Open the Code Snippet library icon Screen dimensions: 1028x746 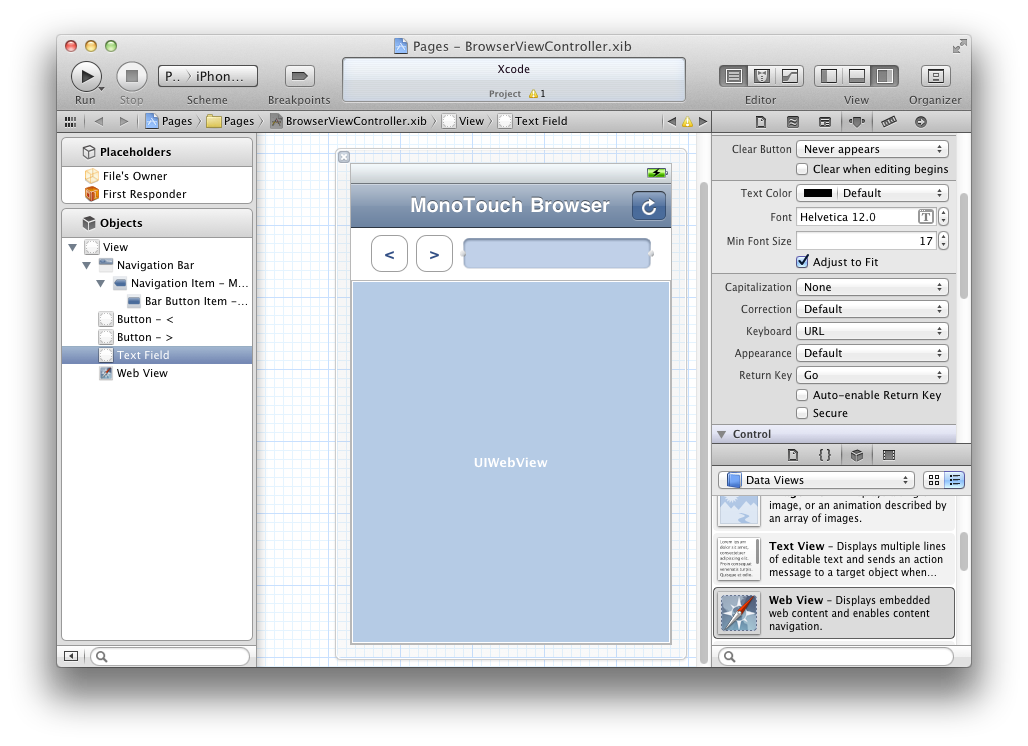(x=824, y=454)
